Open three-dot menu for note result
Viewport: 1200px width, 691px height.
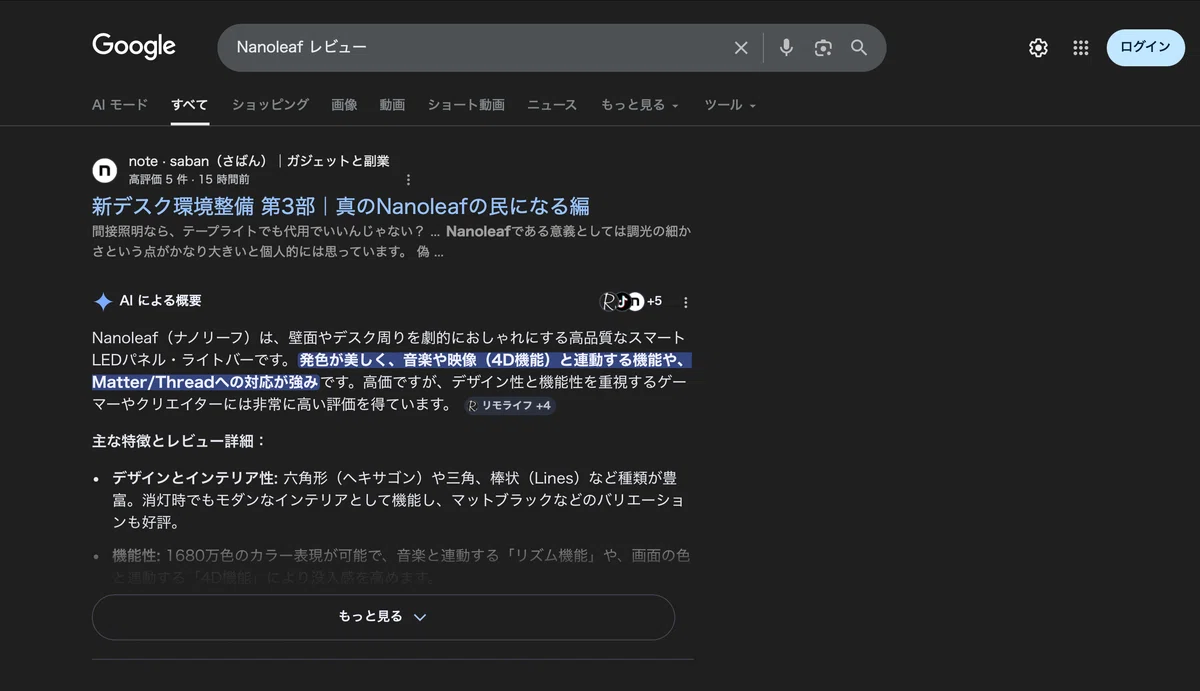tap(408, 180)
